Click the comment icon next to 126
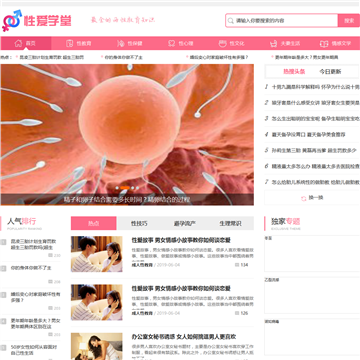The width and height of the screenshot is (360, 360). 237,313
